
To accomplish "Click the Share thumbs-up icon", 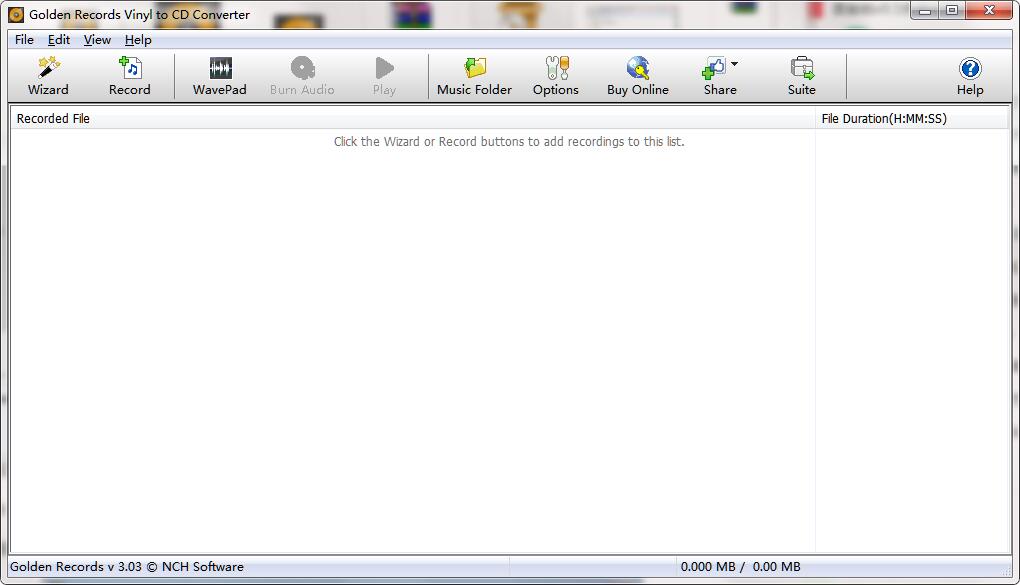I will (714, 68).
